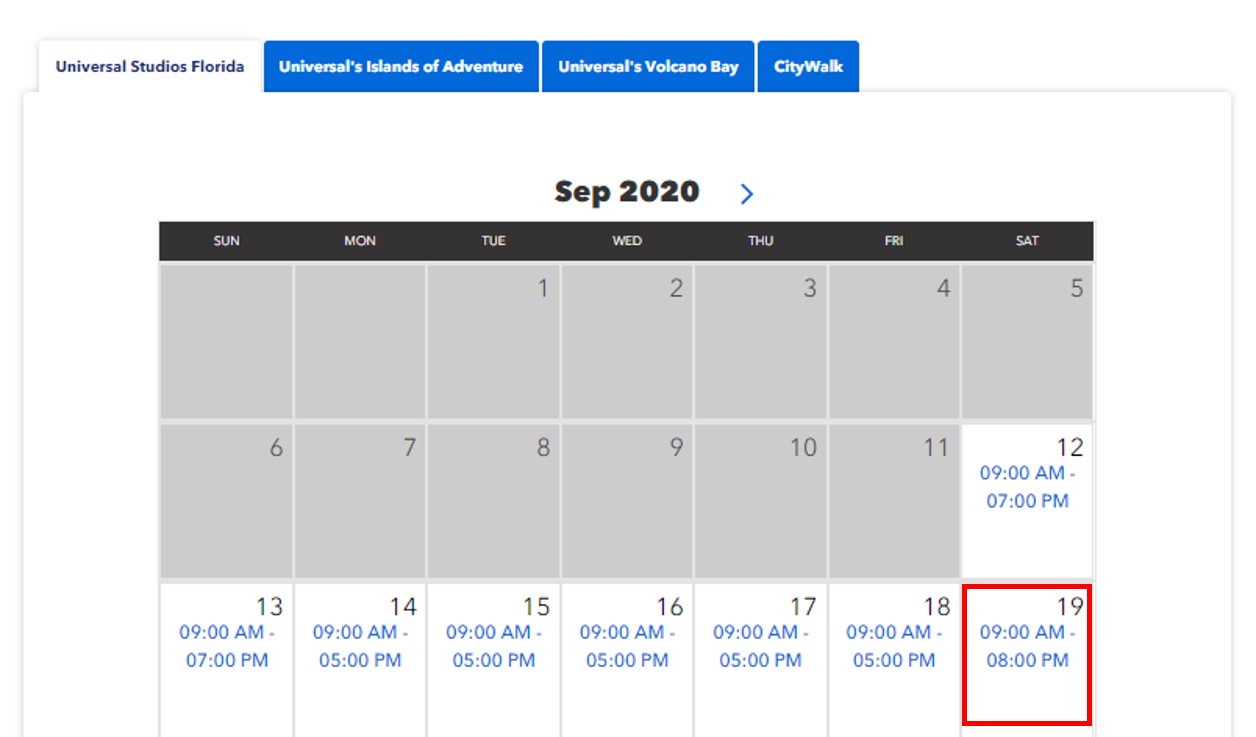The height and width of the screenshot is (737, 1256).
Task: Click September 17 park hours
Action: [760, 646]
